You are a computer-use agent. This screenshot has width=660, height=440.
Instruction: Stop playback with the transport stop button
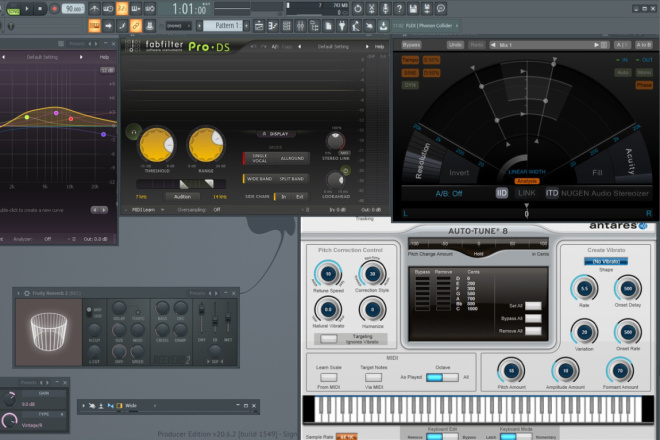(x=40, y=8)
